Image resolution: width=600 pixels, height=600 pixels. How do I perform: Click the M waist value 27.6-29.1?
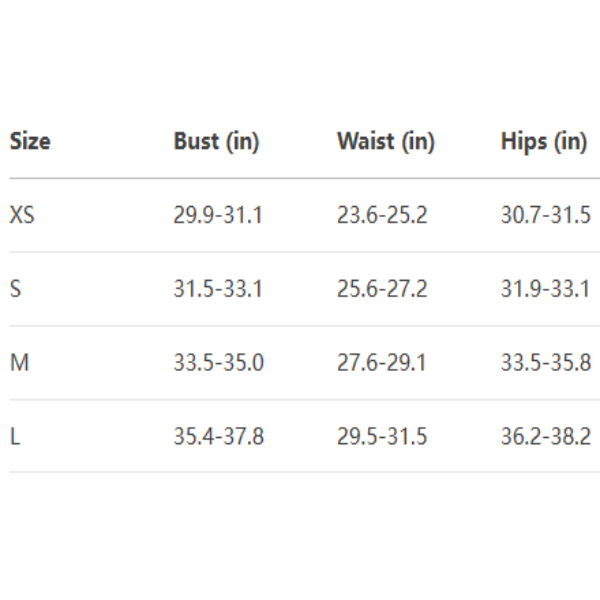(x=382, y=363)
